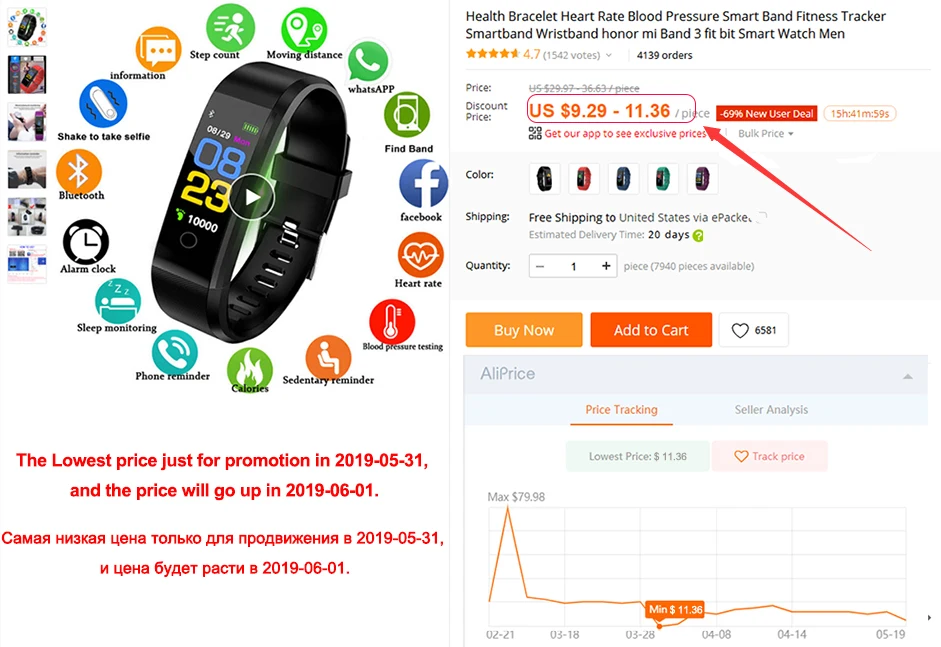Click the QR code app icon
Screen dimensions: 941x647
click(x=535, y=133)
